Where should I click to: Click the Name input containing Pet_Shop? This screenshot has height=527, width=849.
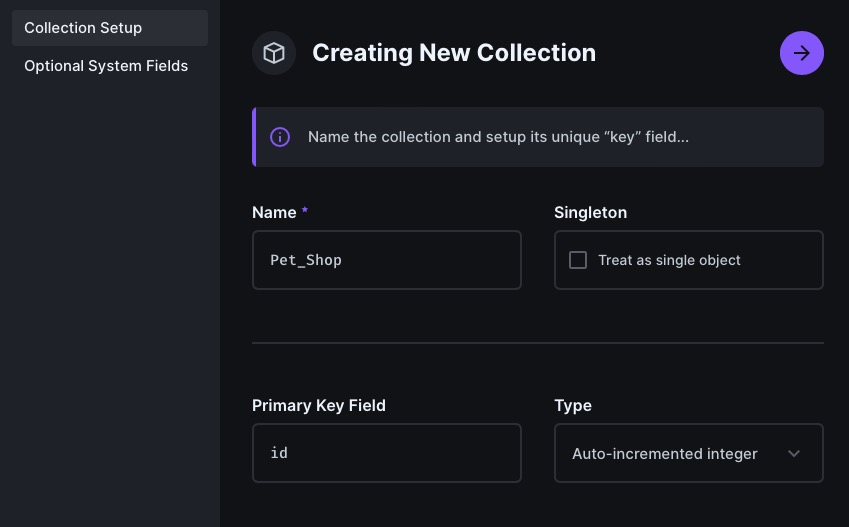coord(387,260)
